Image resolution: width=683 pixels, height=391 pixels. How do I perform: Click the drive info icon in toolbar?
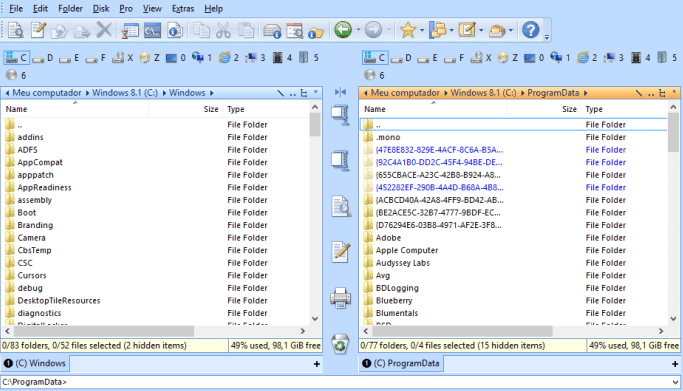tap(272, 31)
